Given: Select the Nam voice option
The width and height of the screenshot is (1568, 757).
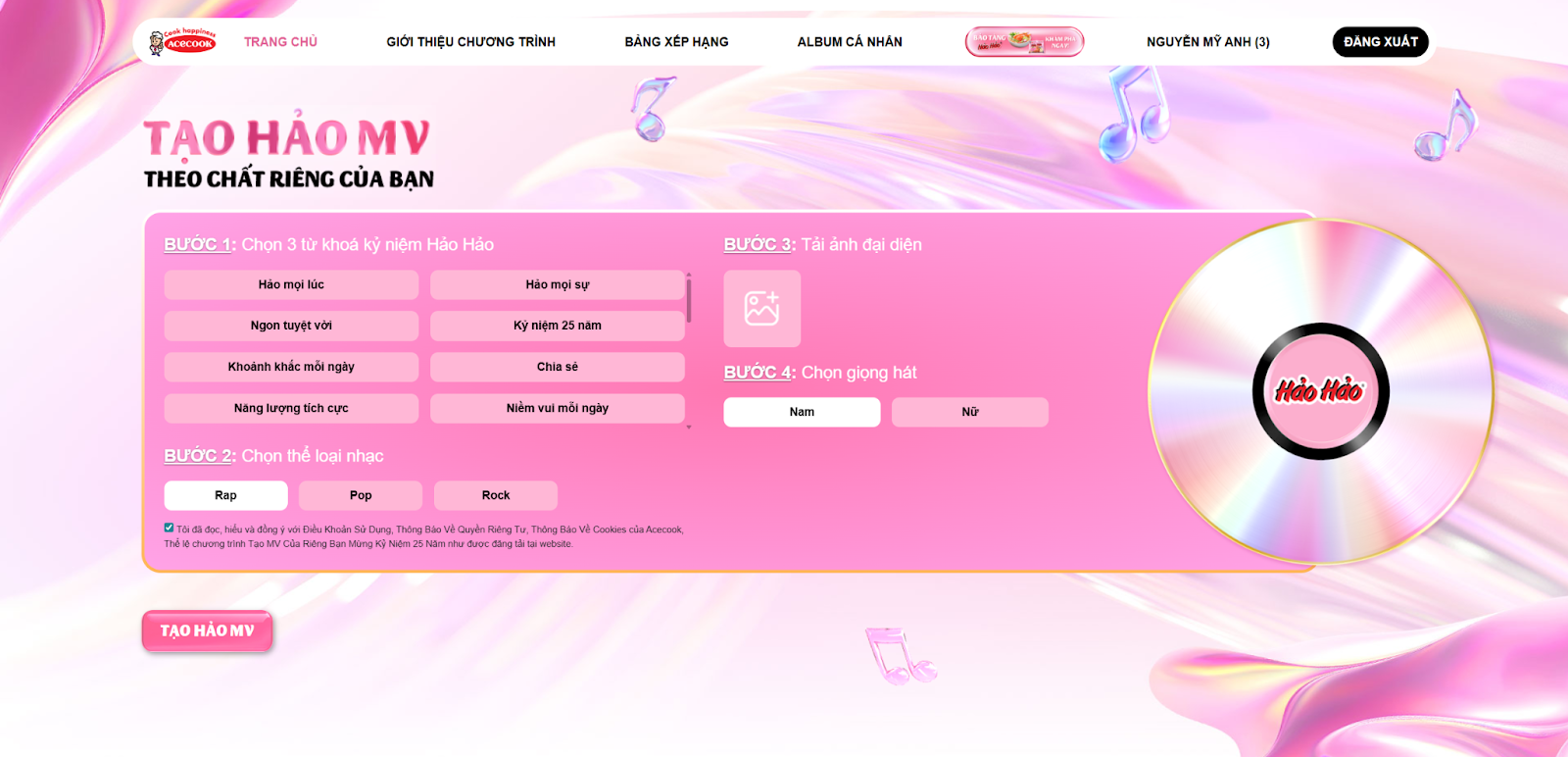Looking at the screenshot, I should click(802, 412).
